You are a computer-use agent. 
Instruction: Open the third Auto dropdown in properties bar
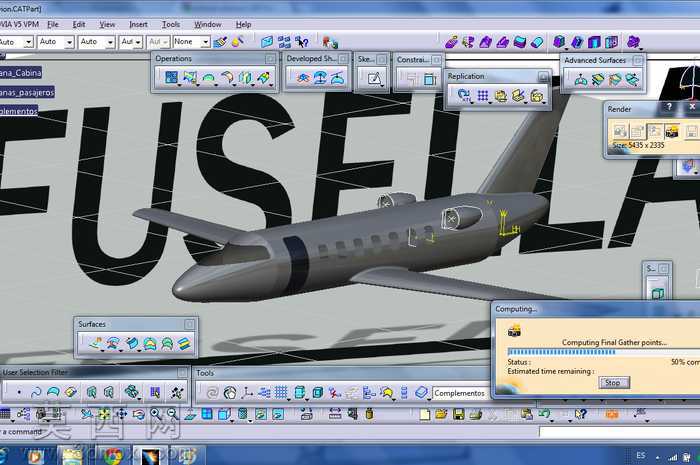[110, 42]
